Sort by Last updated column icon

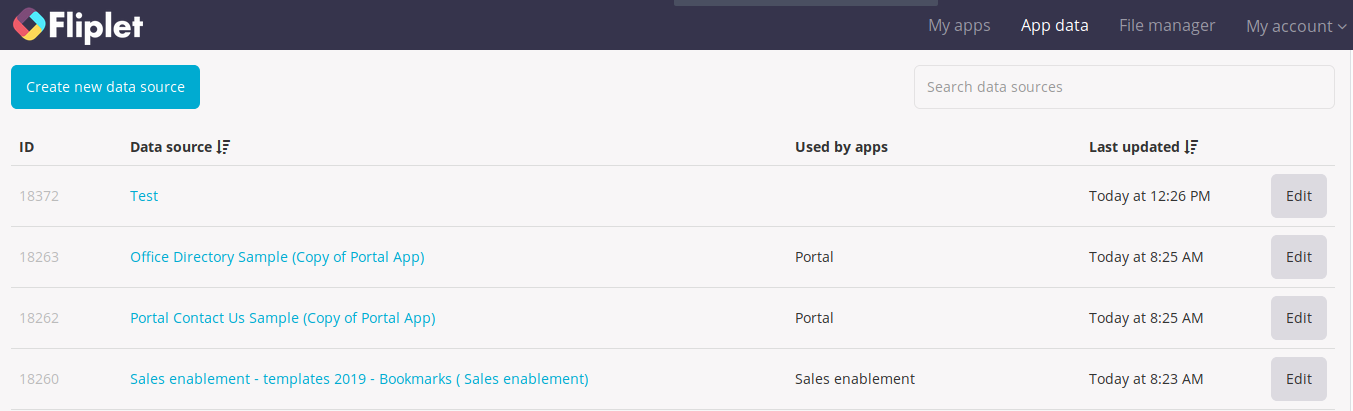point(1191,147)
